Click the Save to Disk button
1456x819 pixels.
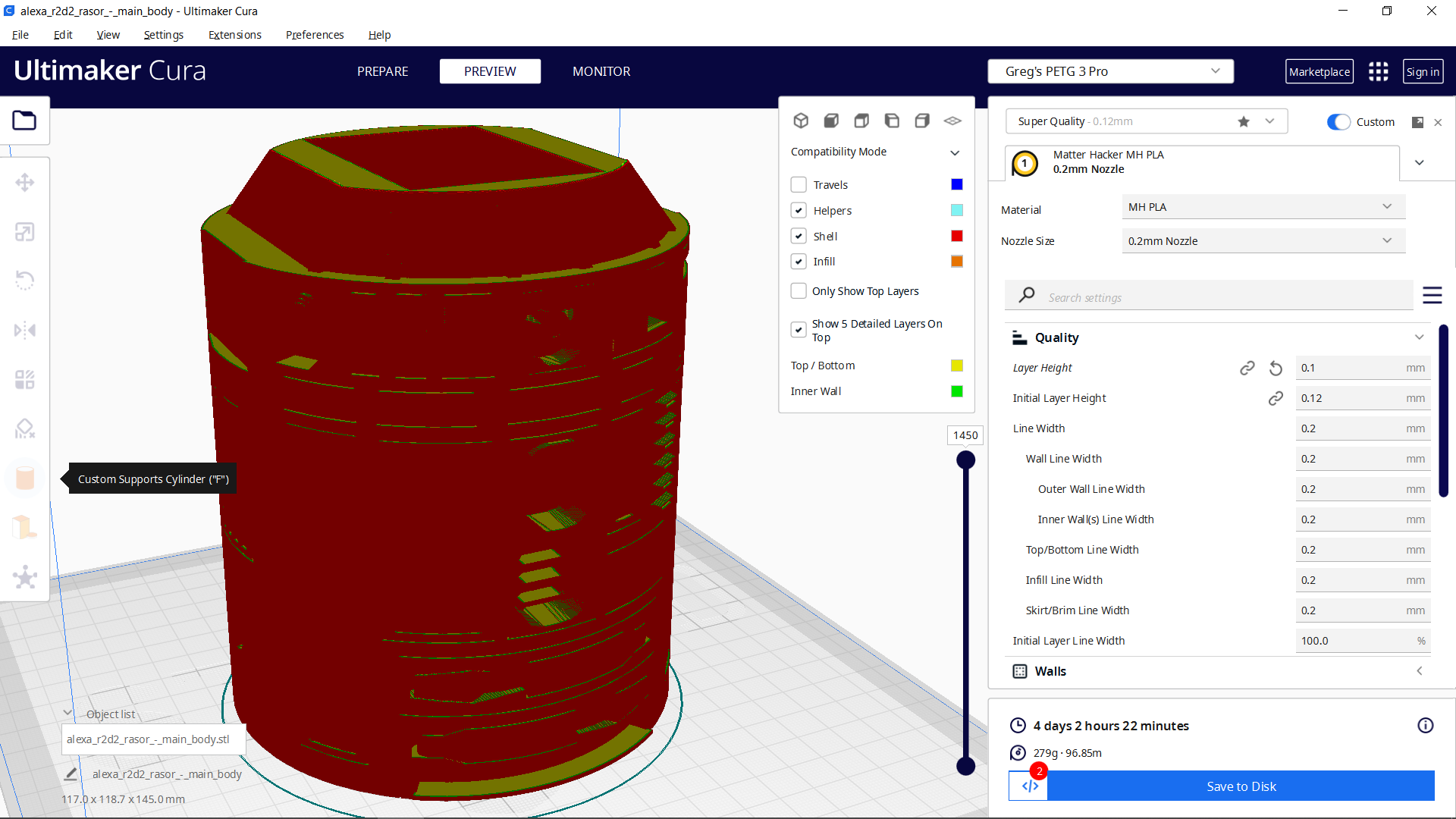click(x=1241, y=786)
